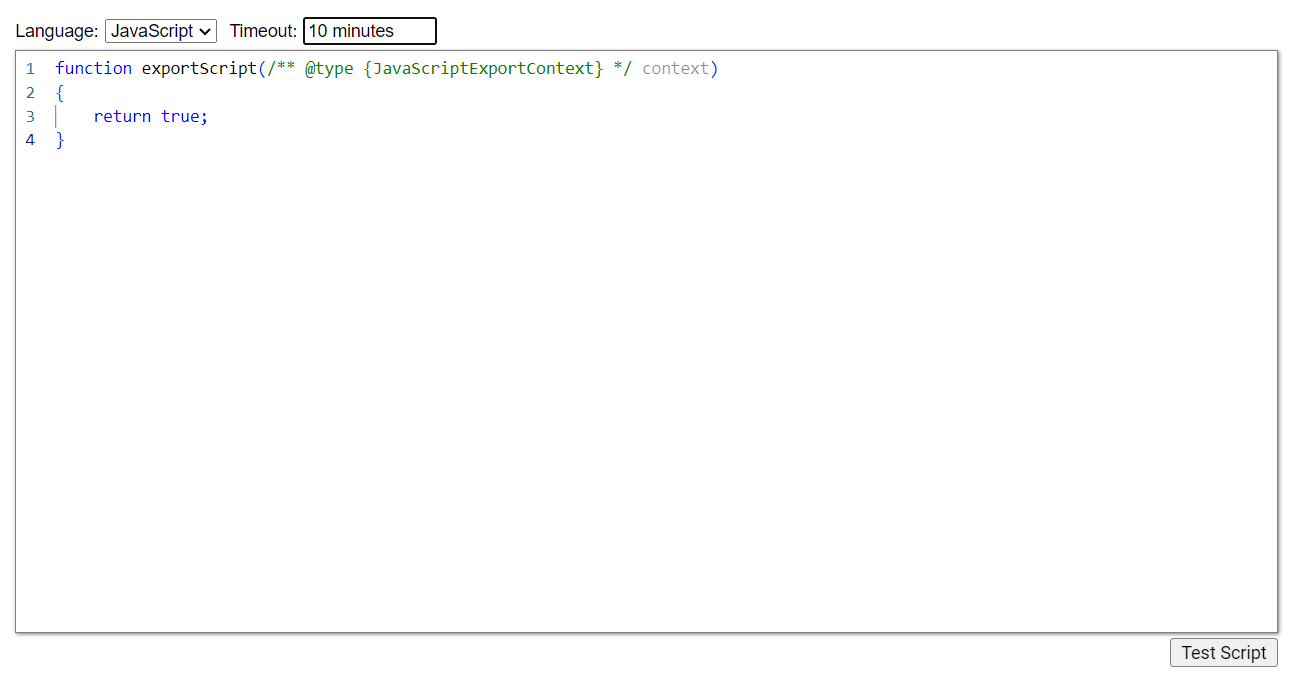
Task: Click the closing parenthesis after context
Action: 714,69
